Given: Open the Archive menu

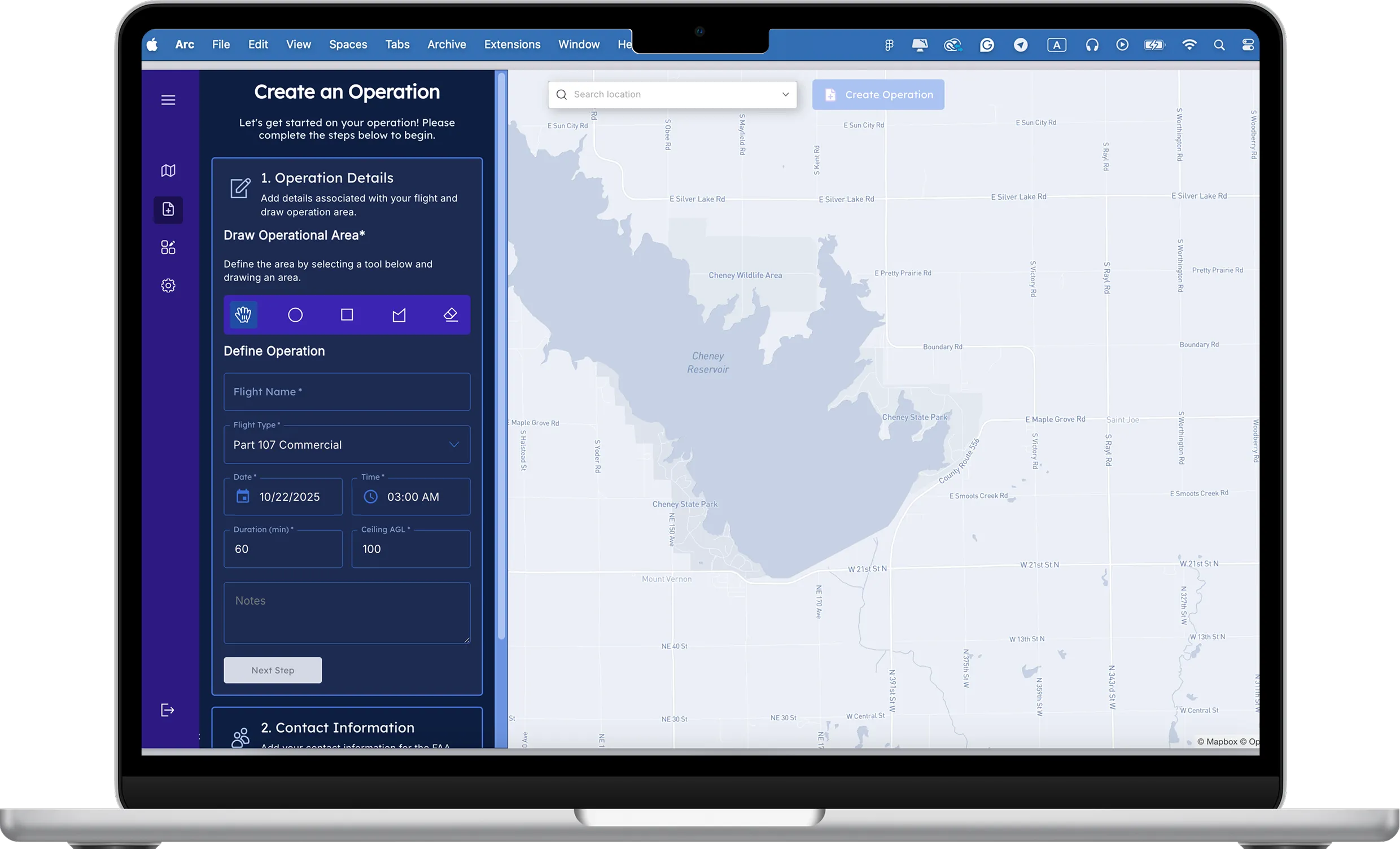Looking at the screenshot, I should [x=447, y=45].
